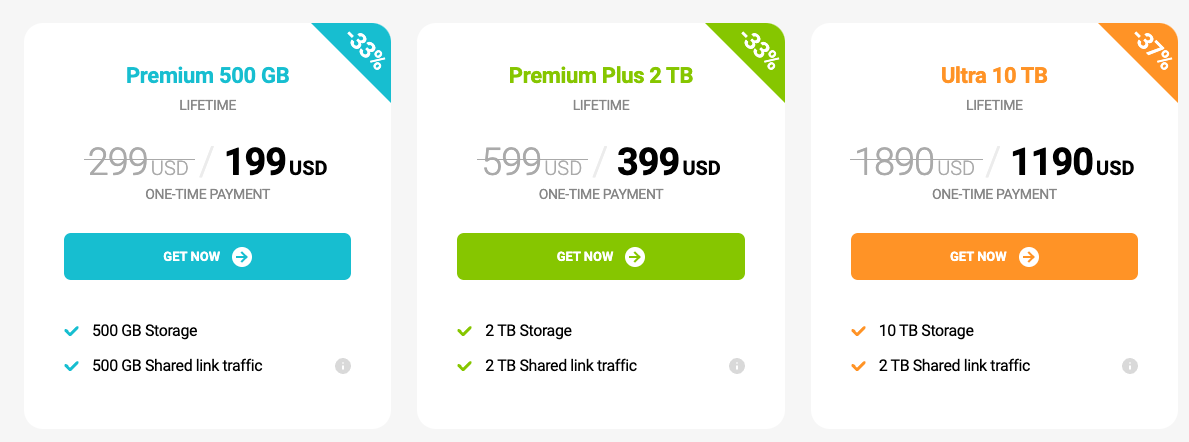Select the Premium 500 GB title

(208, 76)
